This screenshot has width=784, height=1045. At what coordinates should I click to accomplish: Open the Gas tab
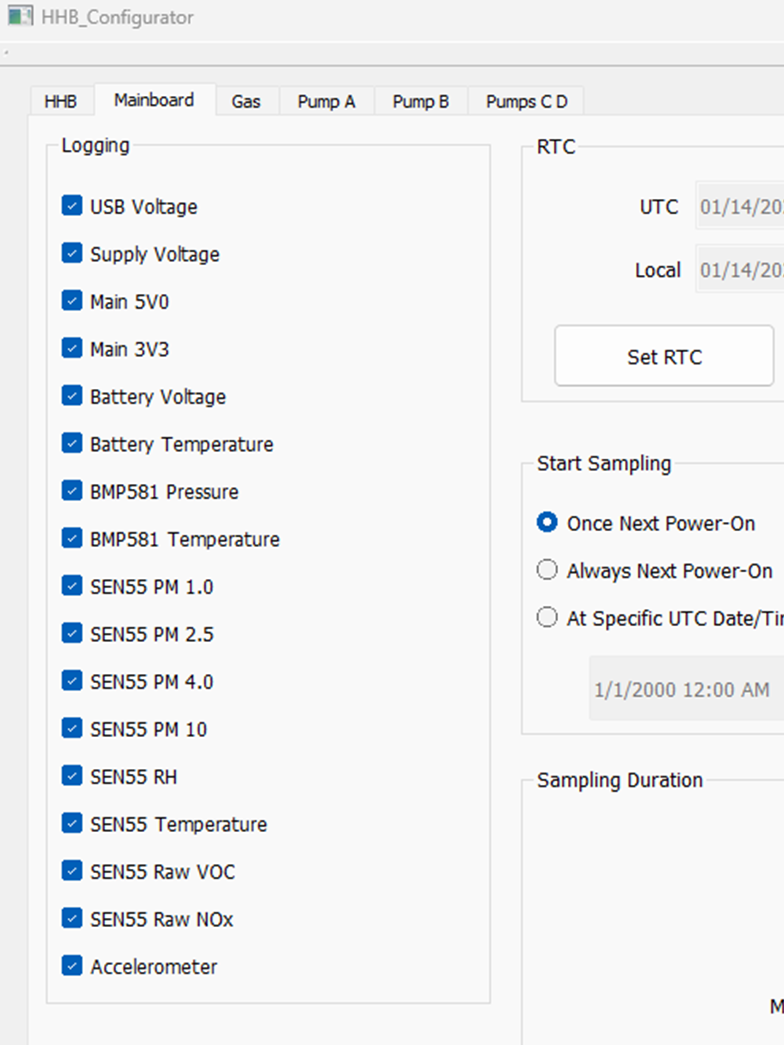246,101
